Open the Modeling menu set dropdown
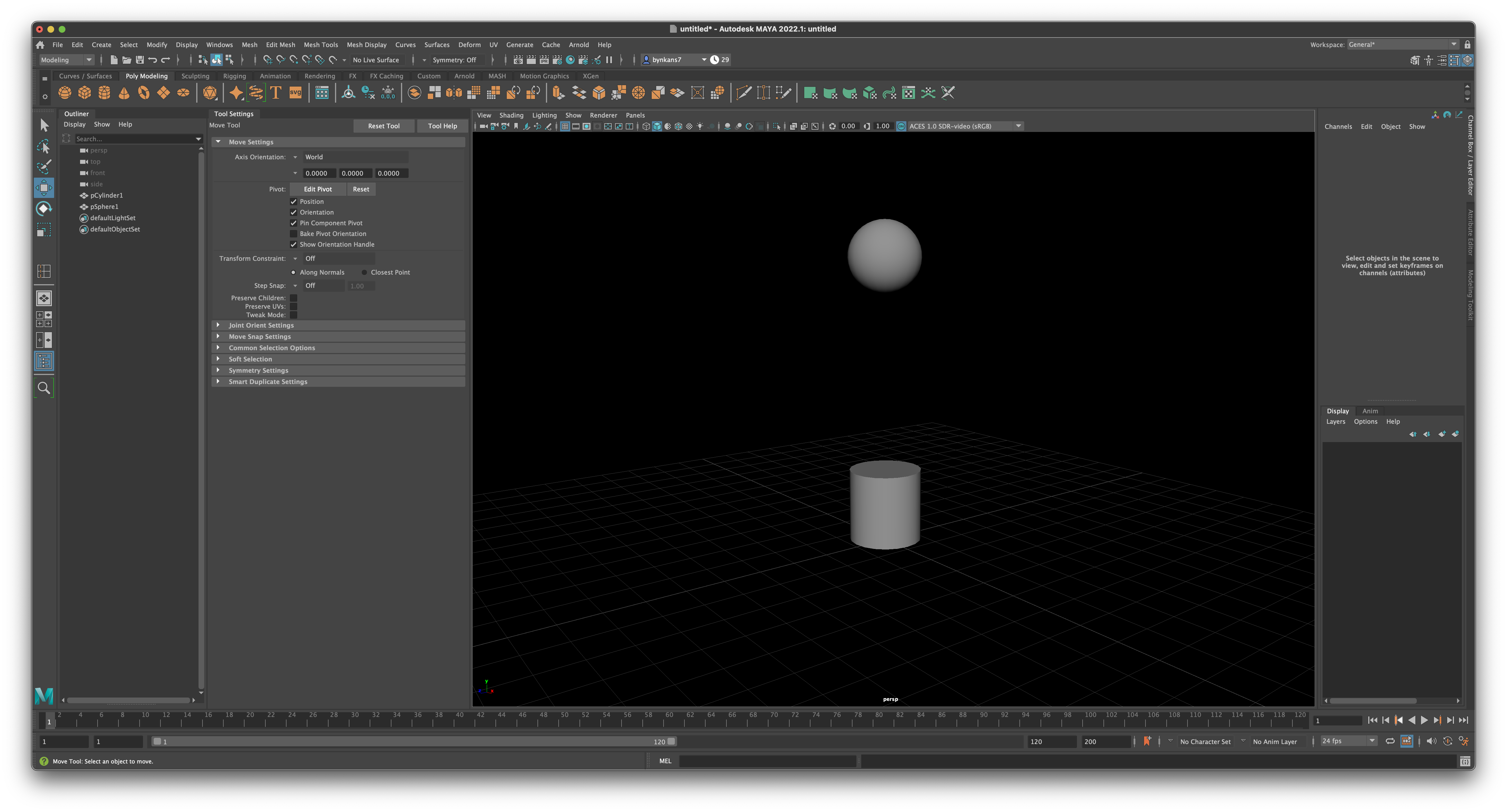Screen dimensions: 1507x812 click(66, 60)
